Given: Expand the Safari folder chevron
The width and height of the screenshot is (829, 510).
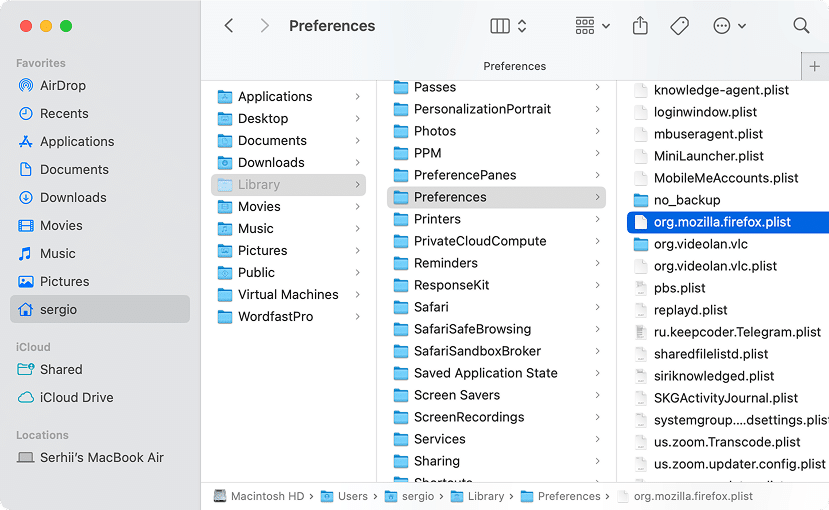Looking at the screenshot, I should point(597,307).
